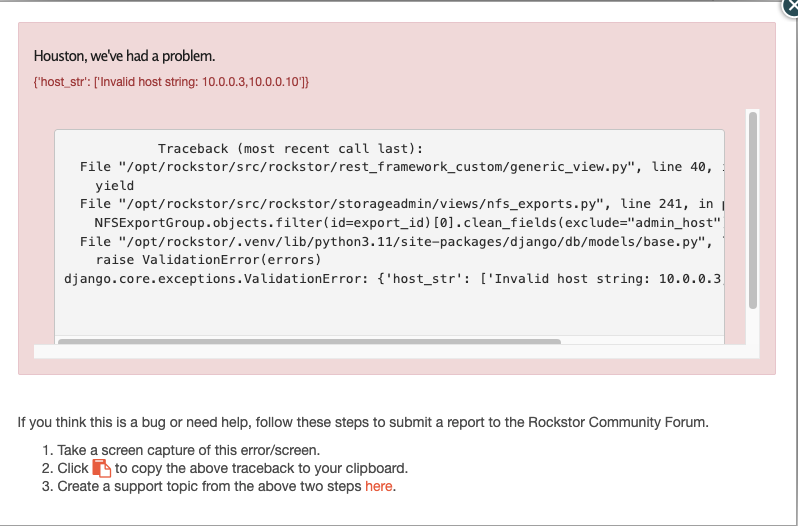Open the support topic 'here' link
The width and height of the screenshot is (798, 526).
point(378,487)
